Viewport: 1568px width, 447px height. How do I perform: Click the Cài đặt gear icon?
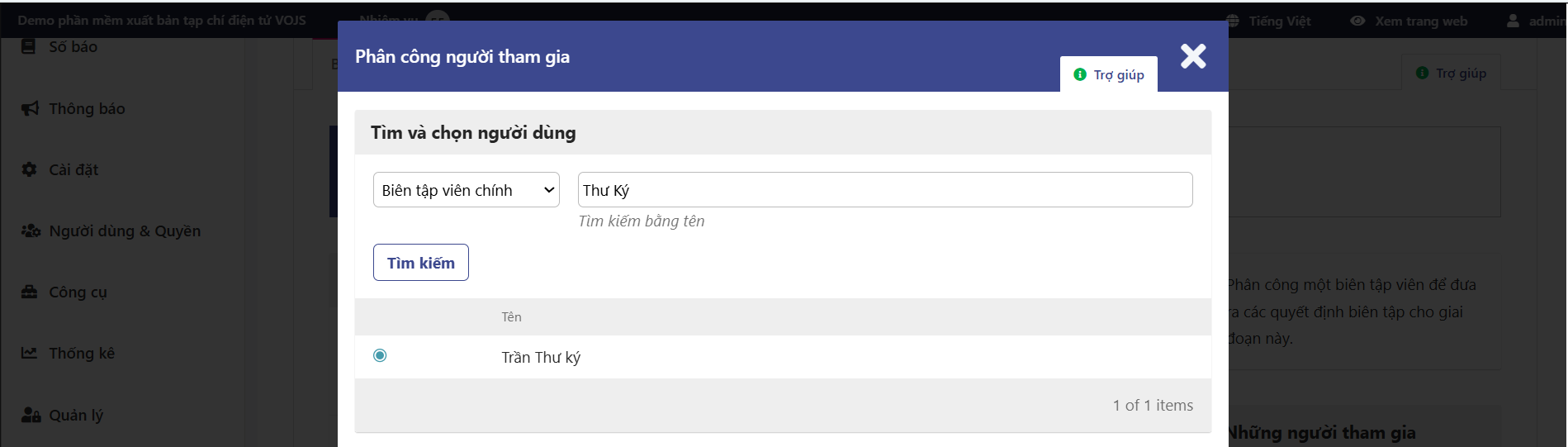(30, 169)
